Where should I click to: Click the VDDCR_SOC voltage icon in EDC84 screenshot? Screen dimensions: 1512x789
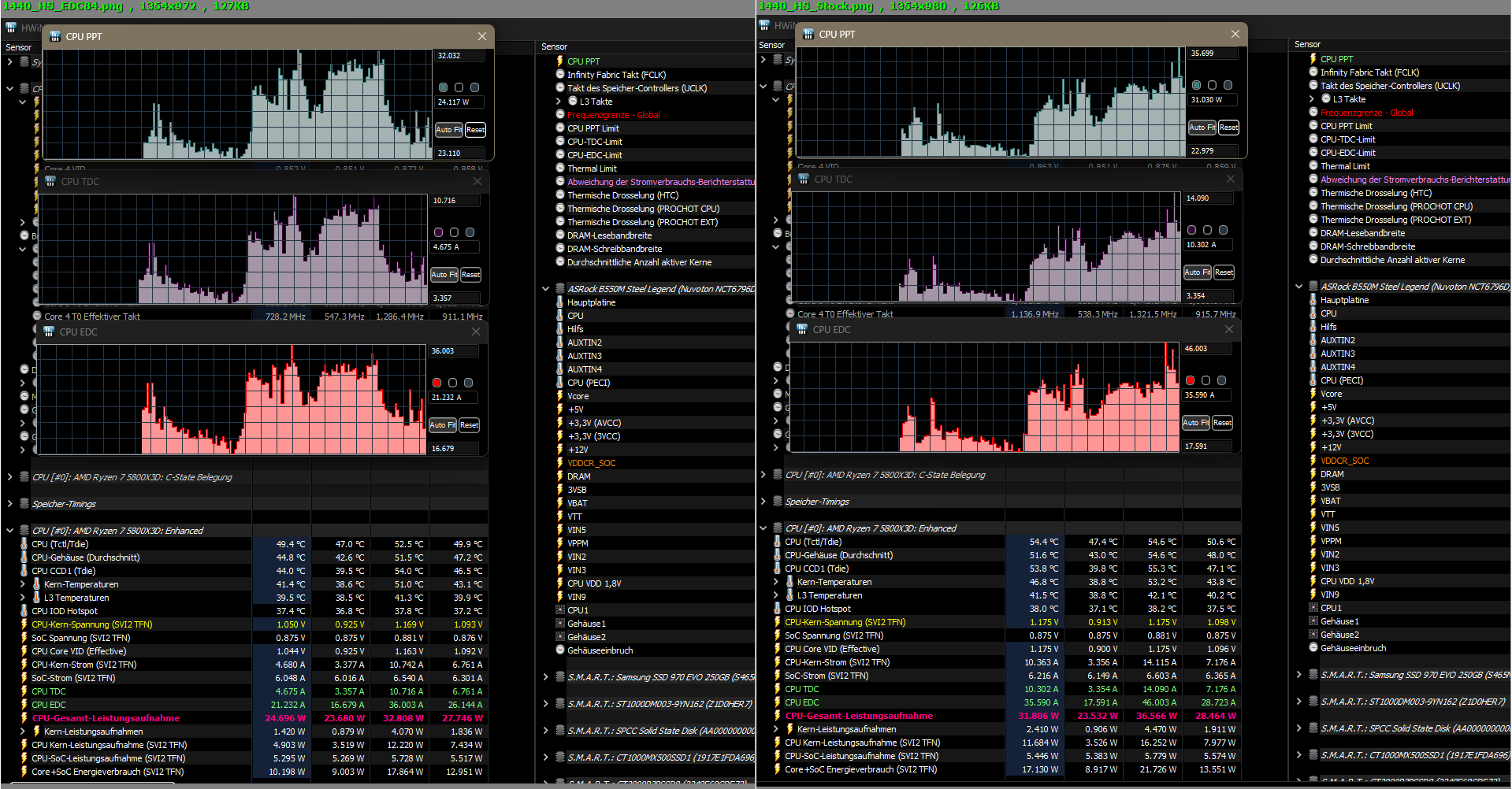click(560, 463)
